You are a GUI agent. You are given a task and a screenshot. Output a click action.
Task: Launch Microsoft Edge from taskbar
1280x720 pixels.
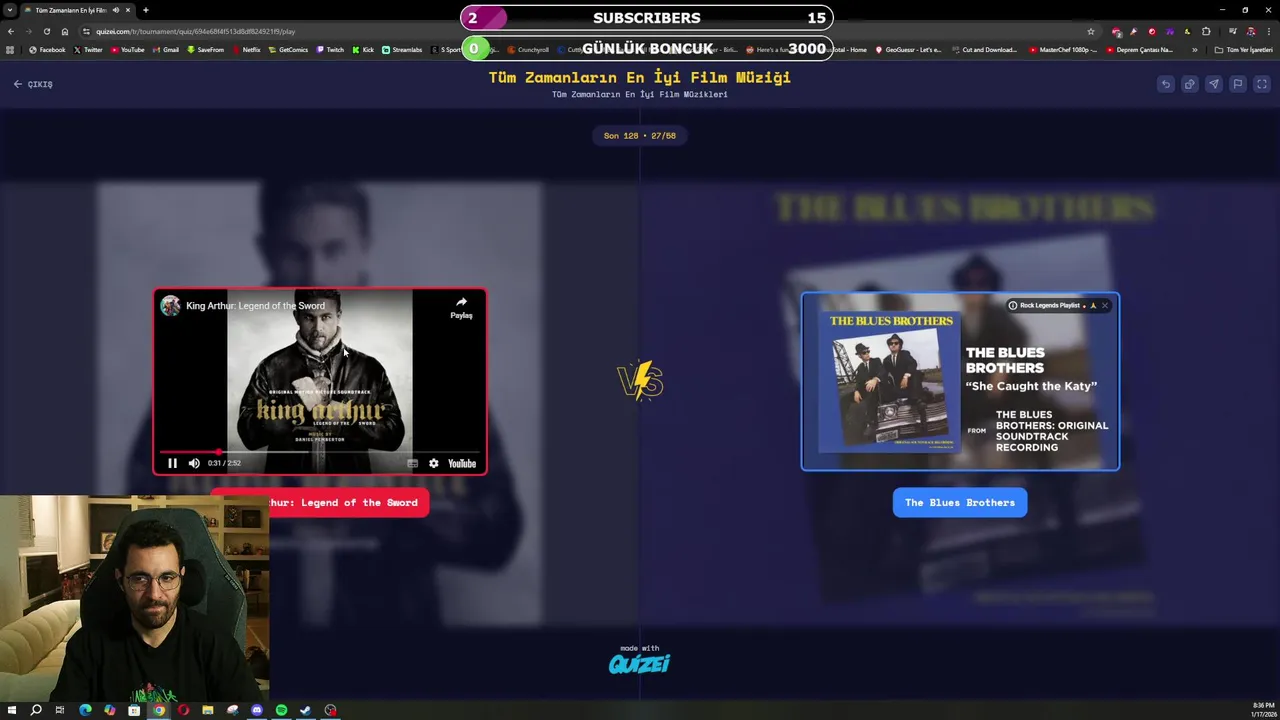(x=85, y=710)
